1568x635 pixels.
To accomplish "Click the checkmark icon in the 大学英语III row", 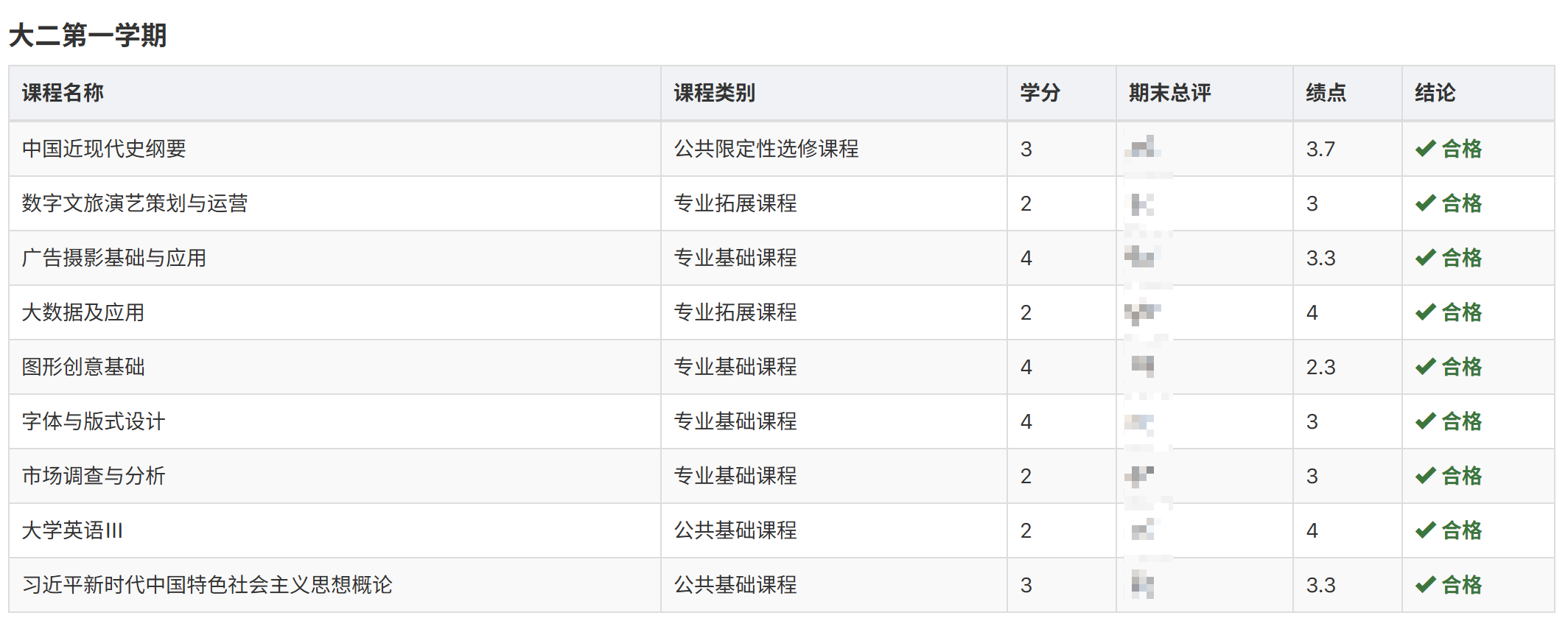I will click(x=1425, y=530).
